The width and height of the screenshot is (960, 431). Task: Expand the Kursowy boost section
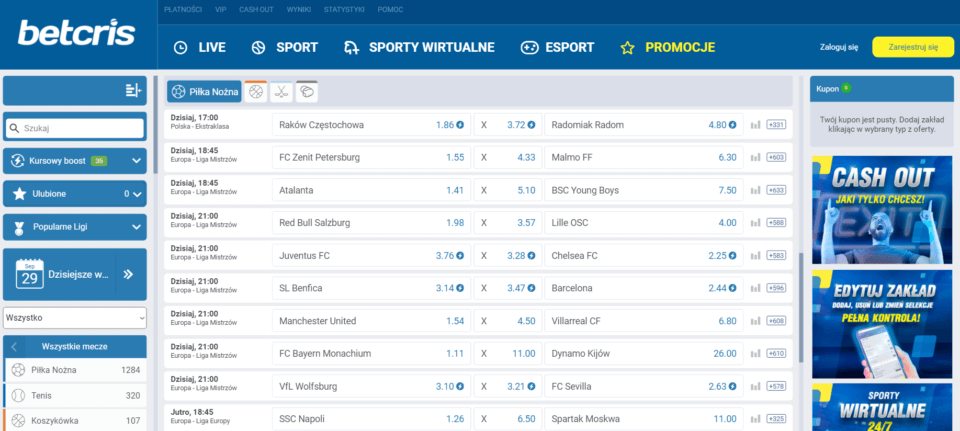[75, 161]
